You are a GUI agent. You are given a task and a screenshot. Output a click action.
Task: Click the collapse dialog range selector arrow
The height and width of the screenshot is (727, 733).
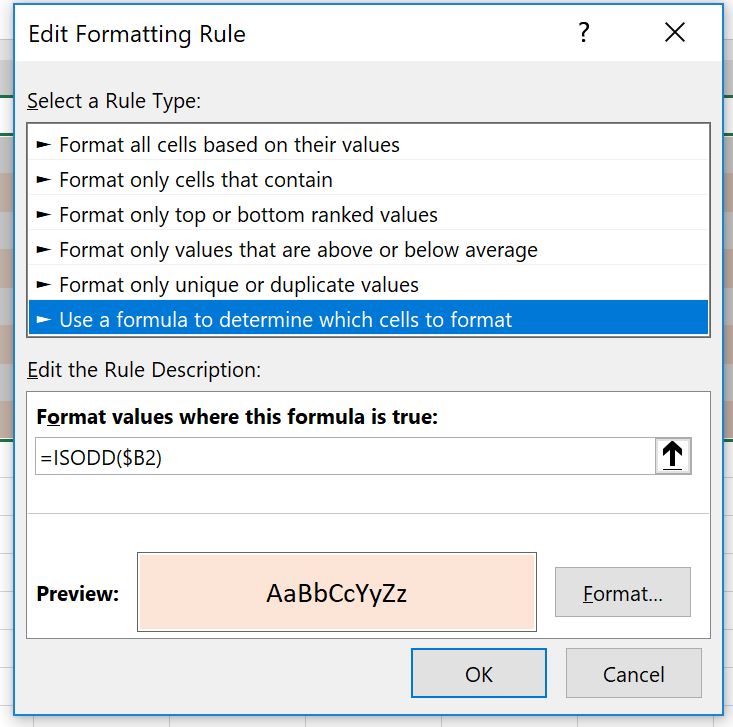(x=673, y=456)
